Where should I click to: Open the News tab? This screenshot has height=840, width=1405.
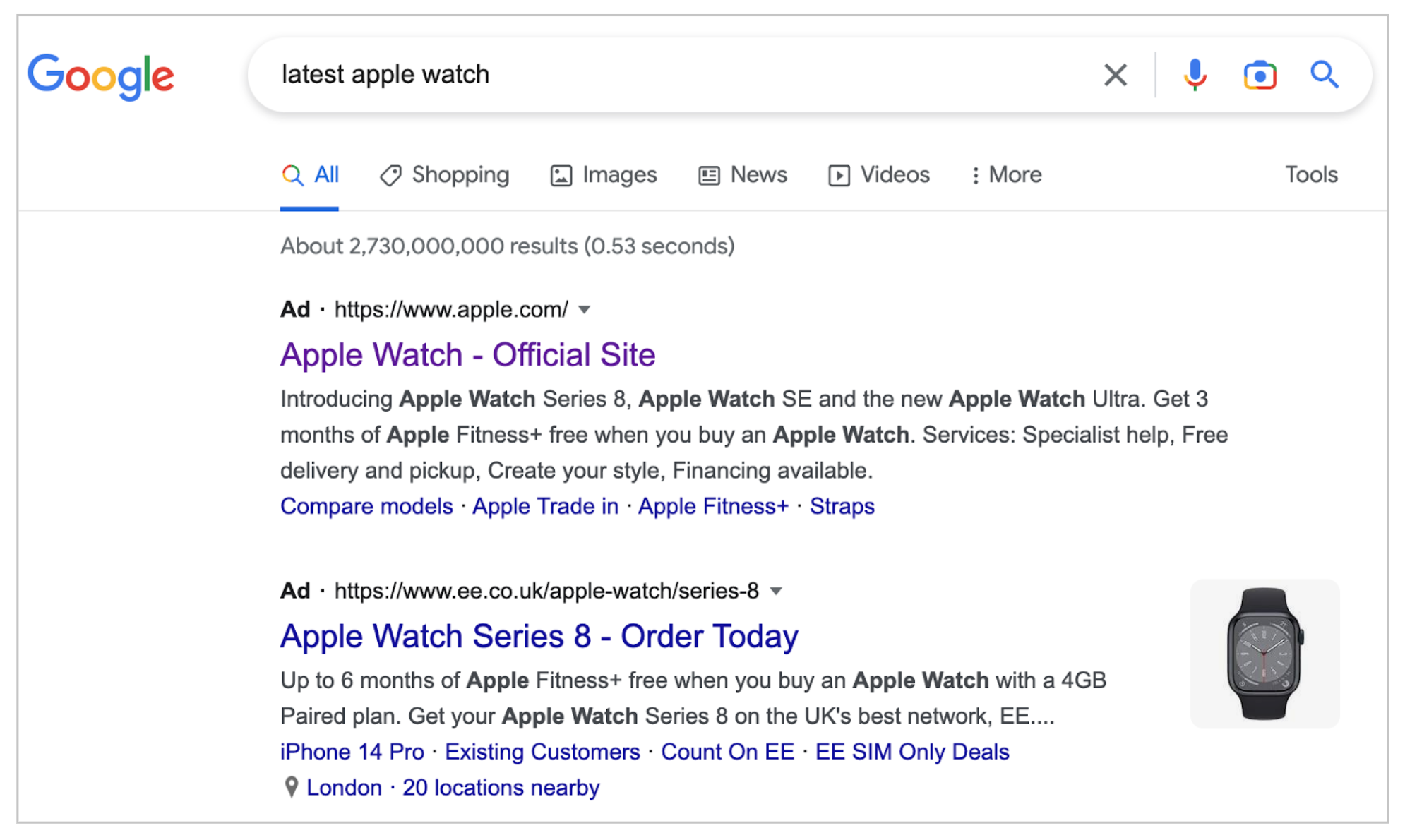click(x=743, y=175)
